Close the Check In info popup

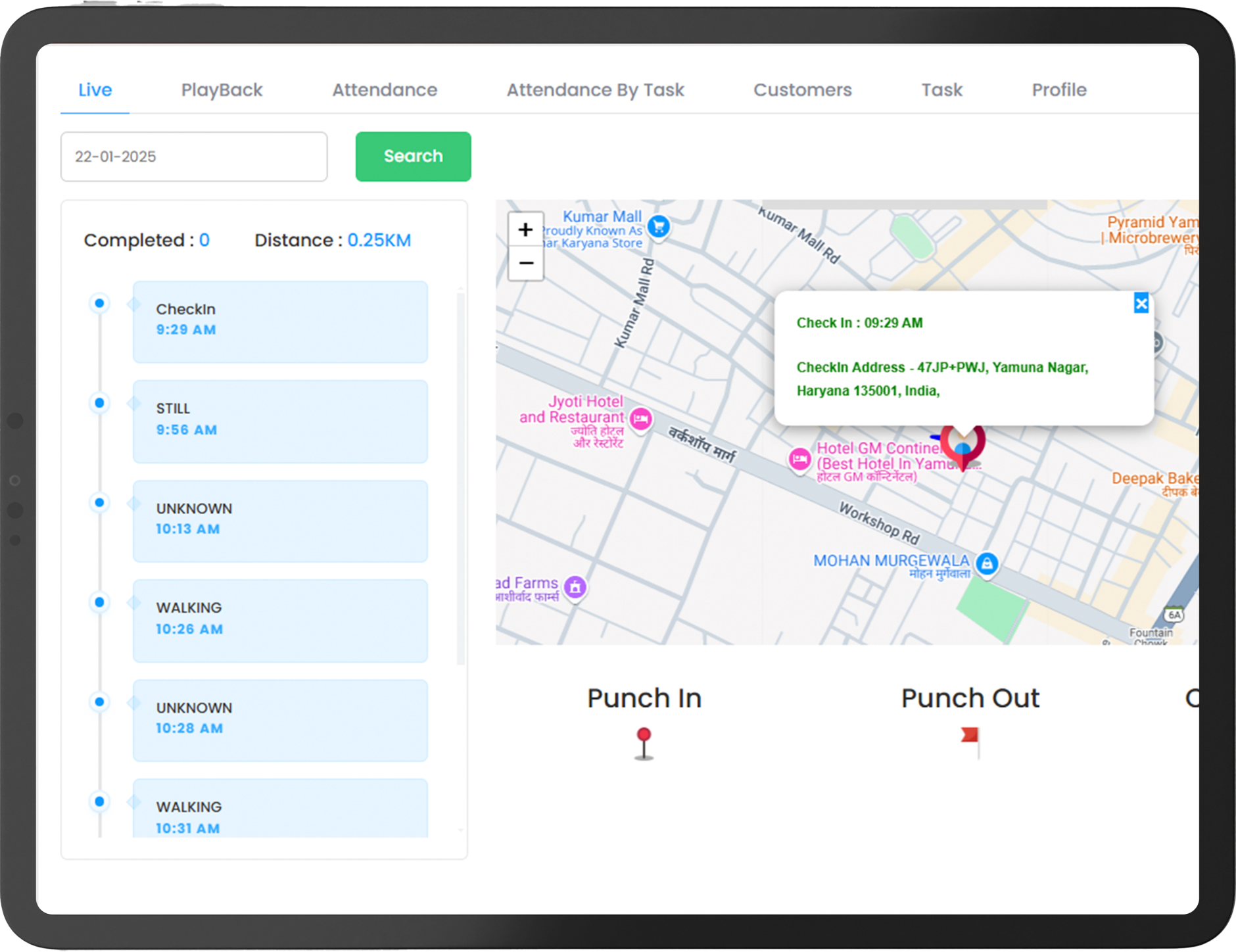point(1141,303)
